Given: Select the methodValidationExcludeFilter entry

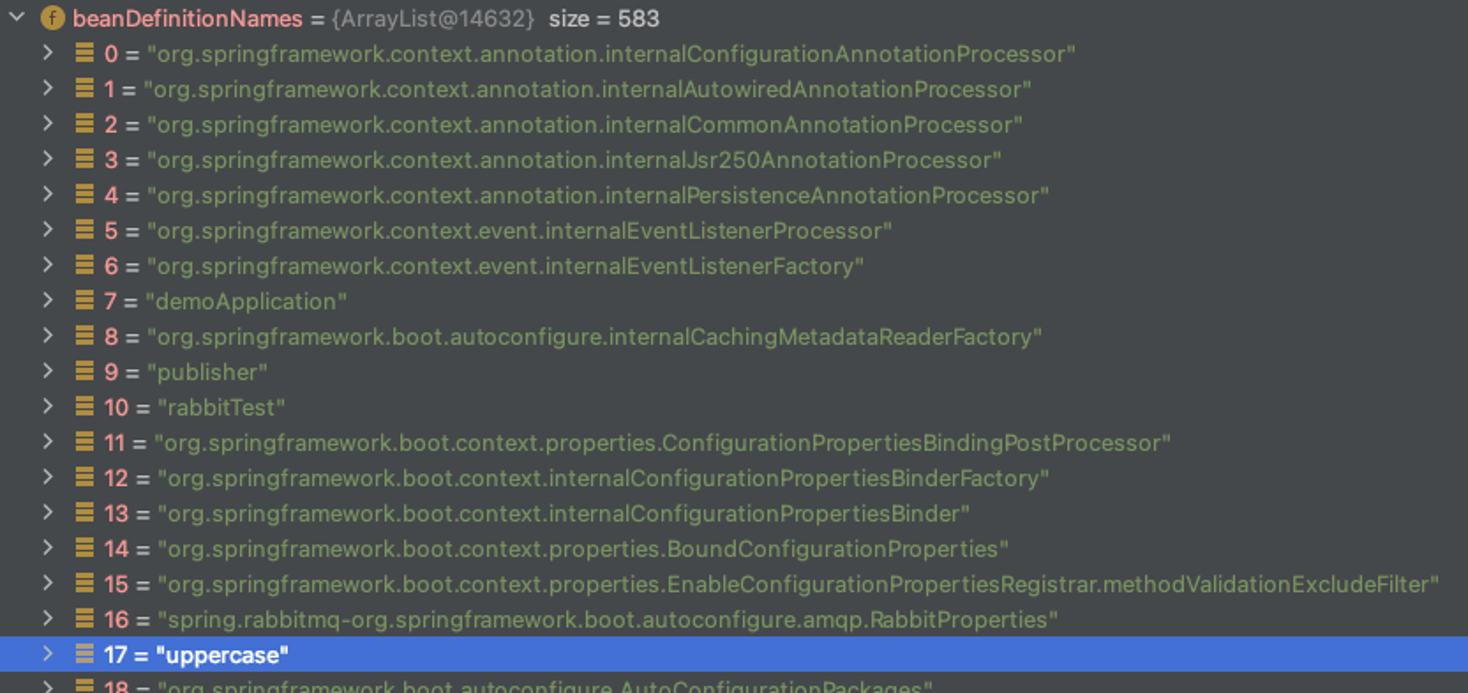Looking at the screenshot, I should [797, 584].
